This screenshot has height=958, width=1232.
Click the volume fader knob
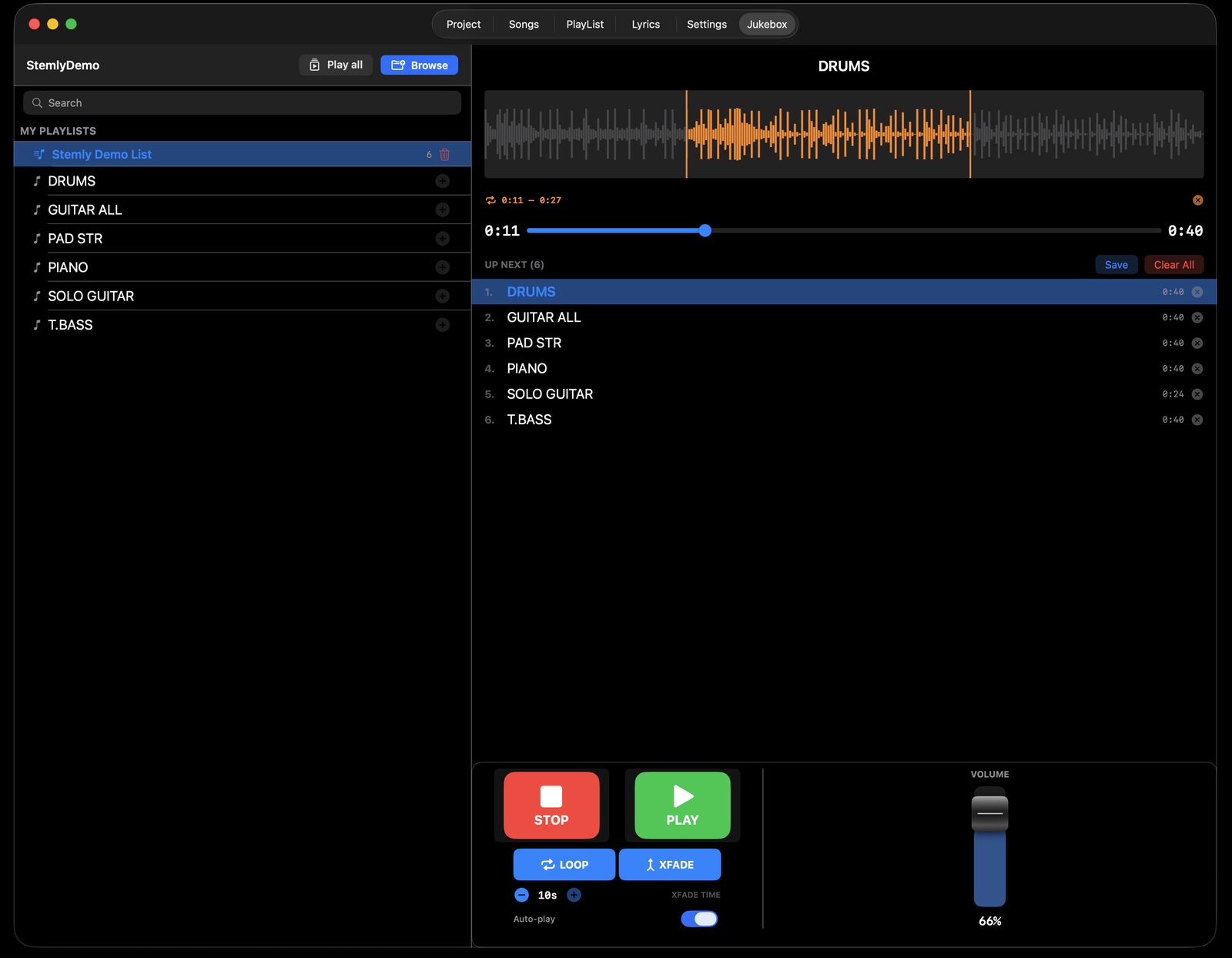pyautogui.click(x=989, y=813)
